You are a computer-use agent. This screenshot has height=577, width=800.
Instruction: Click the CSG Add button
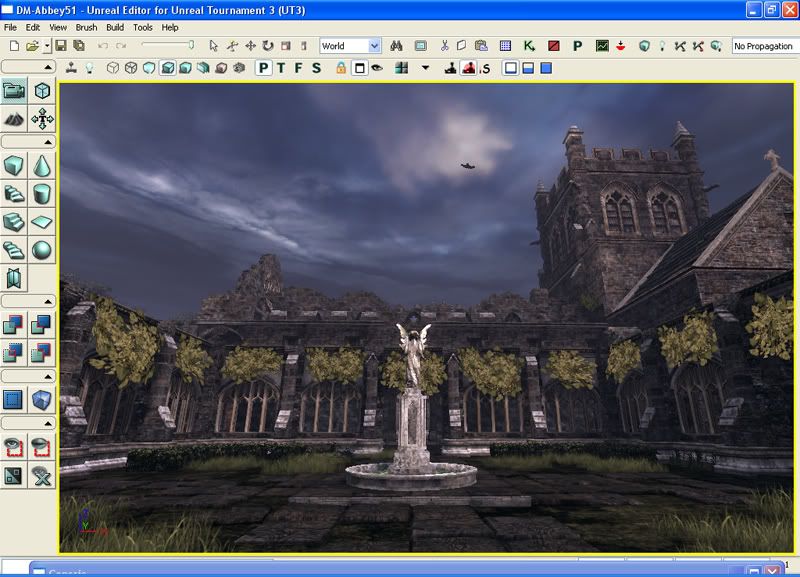tap(14, 324)
